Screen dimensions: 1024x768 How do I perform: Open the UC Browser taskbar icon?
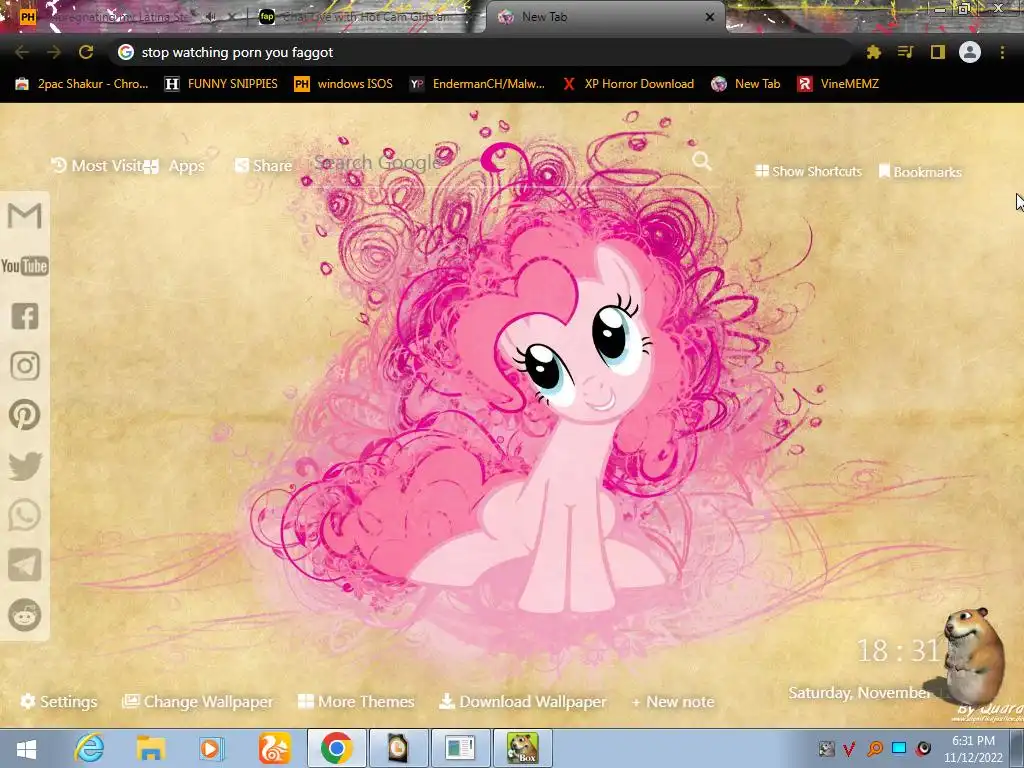point(274,748)
